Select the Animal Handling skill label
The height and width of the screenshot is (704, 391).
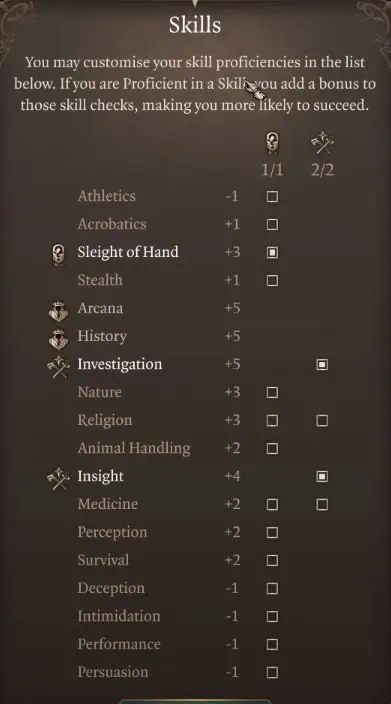tap(134, 448)
